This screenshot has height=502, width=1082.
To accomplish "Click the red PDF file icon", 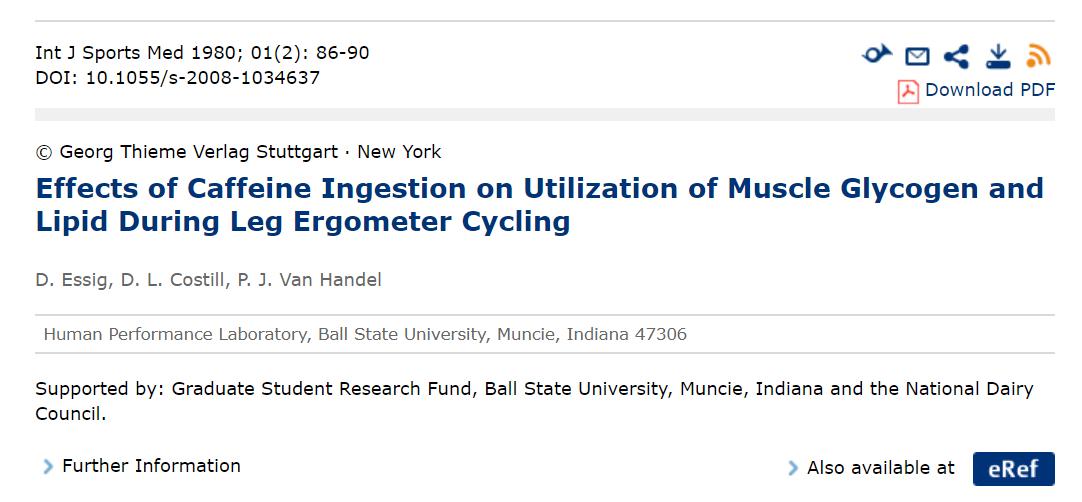I will coord(908,92).
